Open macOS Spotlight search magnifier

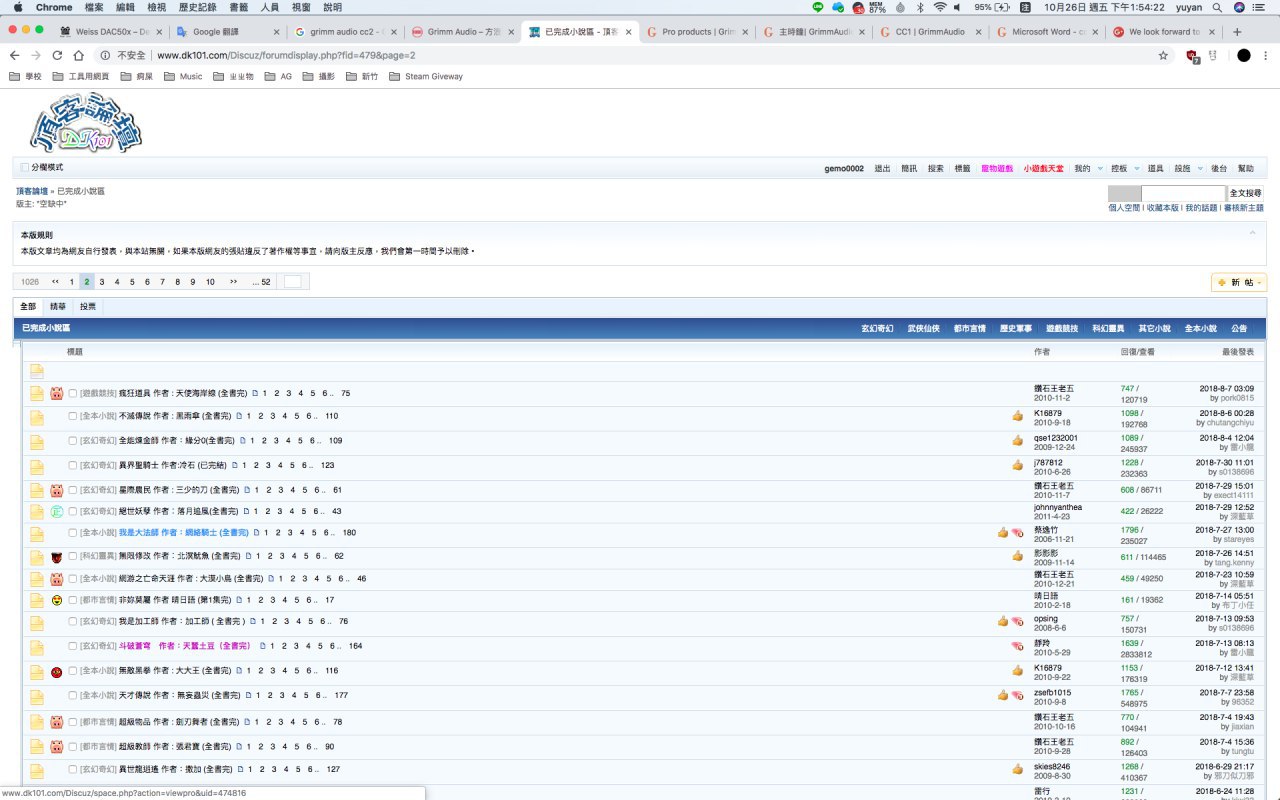coord(1217,7)
